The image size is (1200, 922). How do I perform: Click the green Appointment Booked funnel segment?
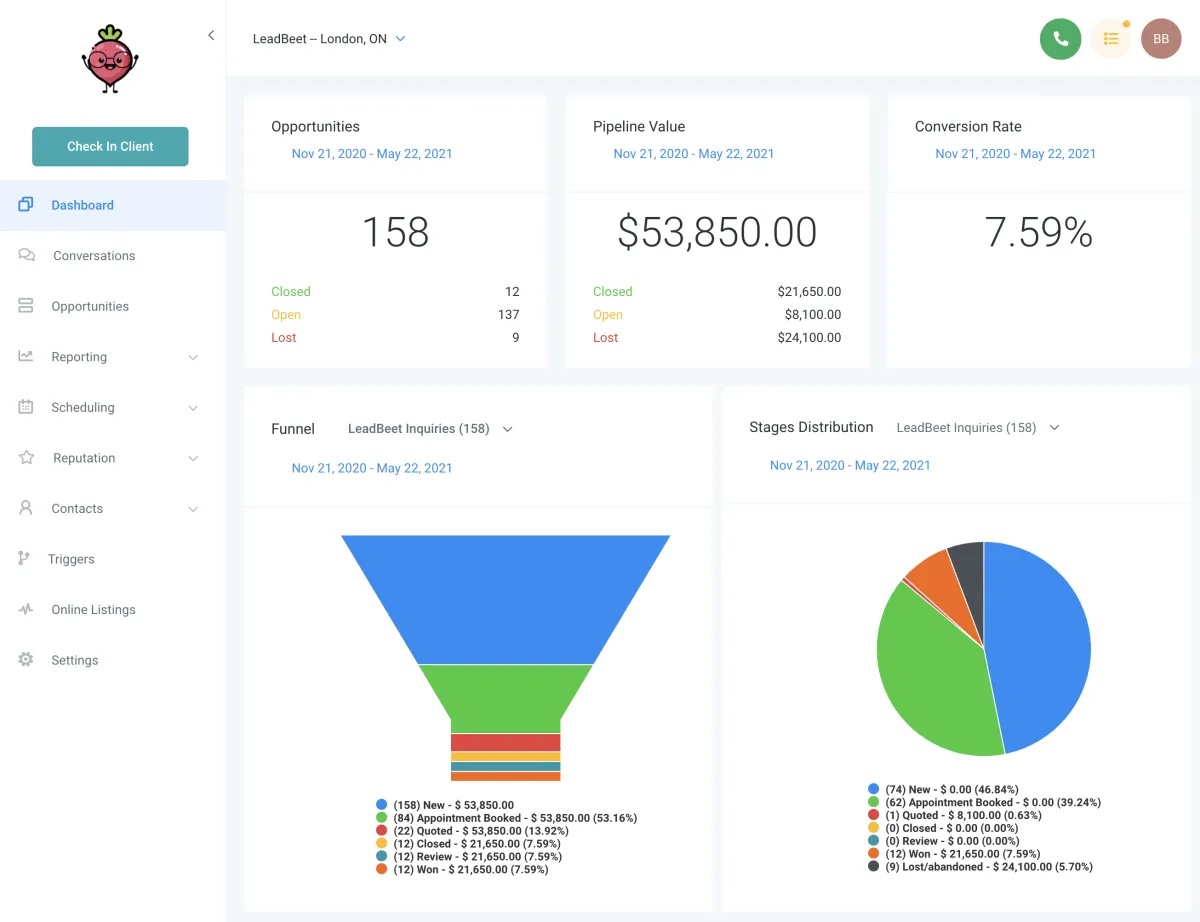tap(505, 697)
